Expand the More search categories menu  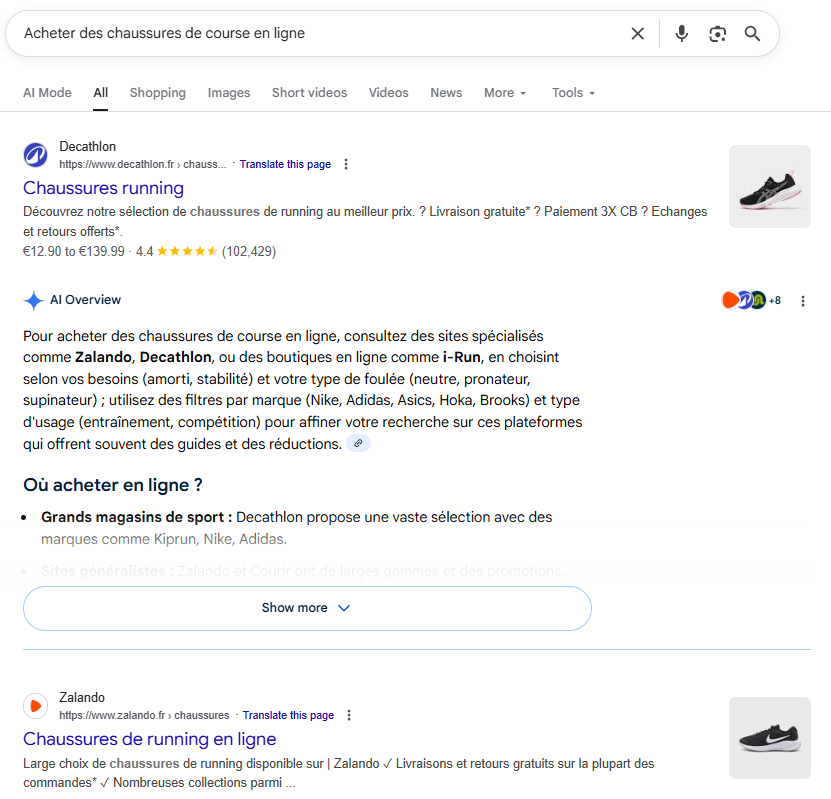click(x=504, y=92)
